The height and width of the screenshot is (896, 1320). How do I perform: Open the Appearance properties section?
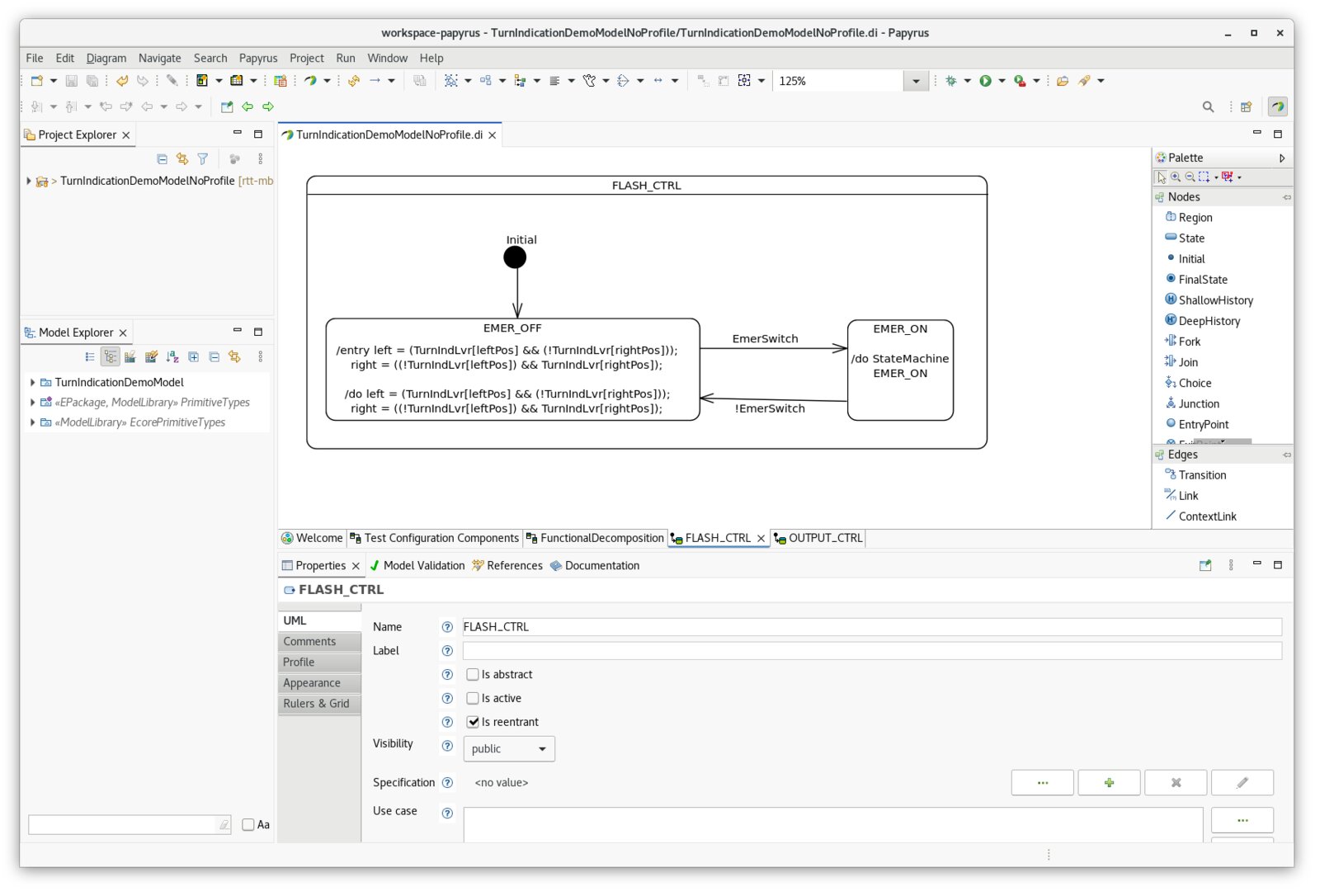tap(319, 683)
